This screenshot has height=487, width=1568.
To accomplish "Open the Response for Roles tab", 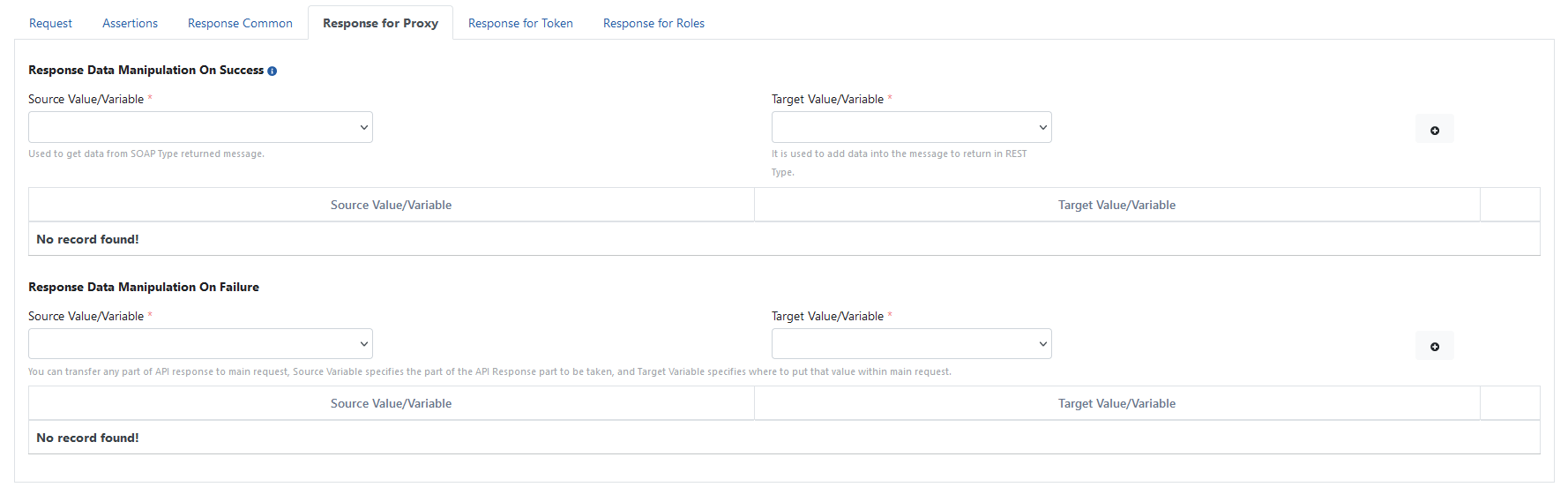I will click(x=653, y=23).
